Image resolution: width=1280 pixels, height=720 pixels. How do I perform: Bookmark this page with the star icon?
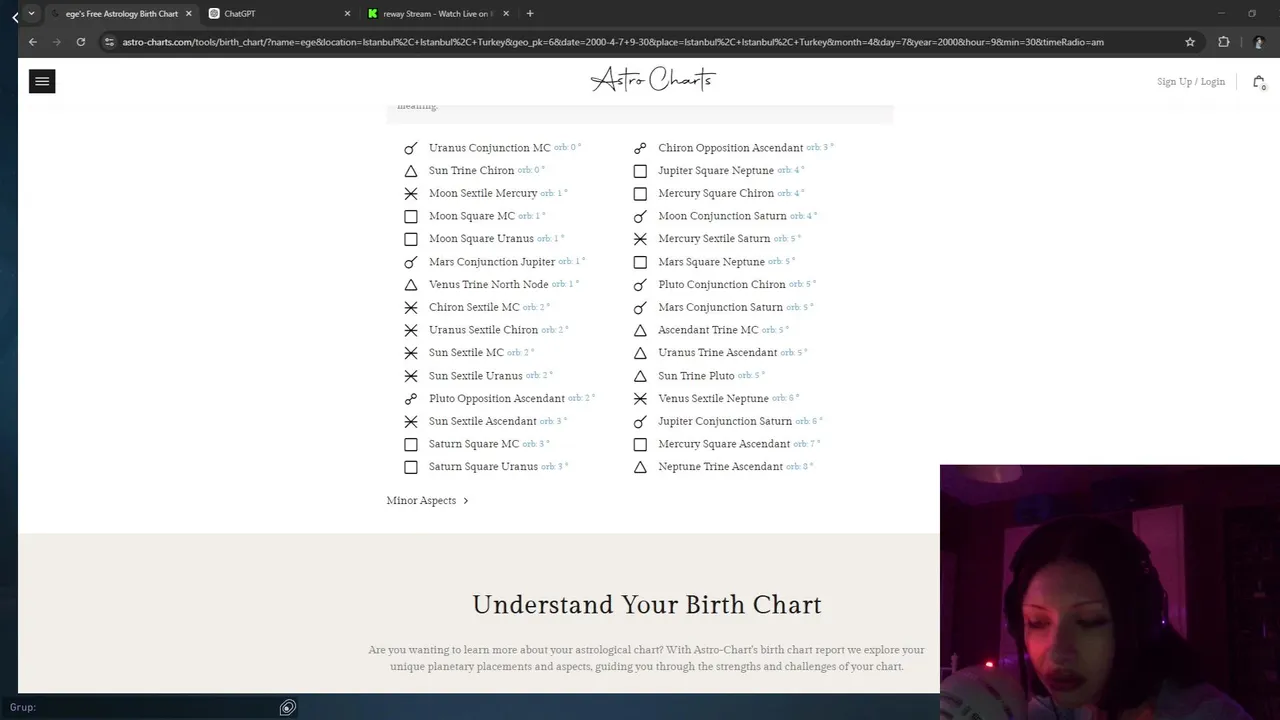1190,42
